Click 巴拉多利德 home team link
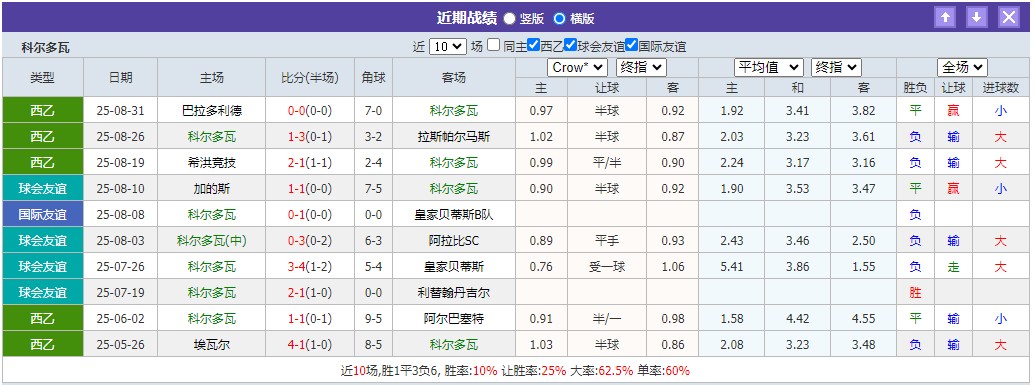 [x=211, y=111]
